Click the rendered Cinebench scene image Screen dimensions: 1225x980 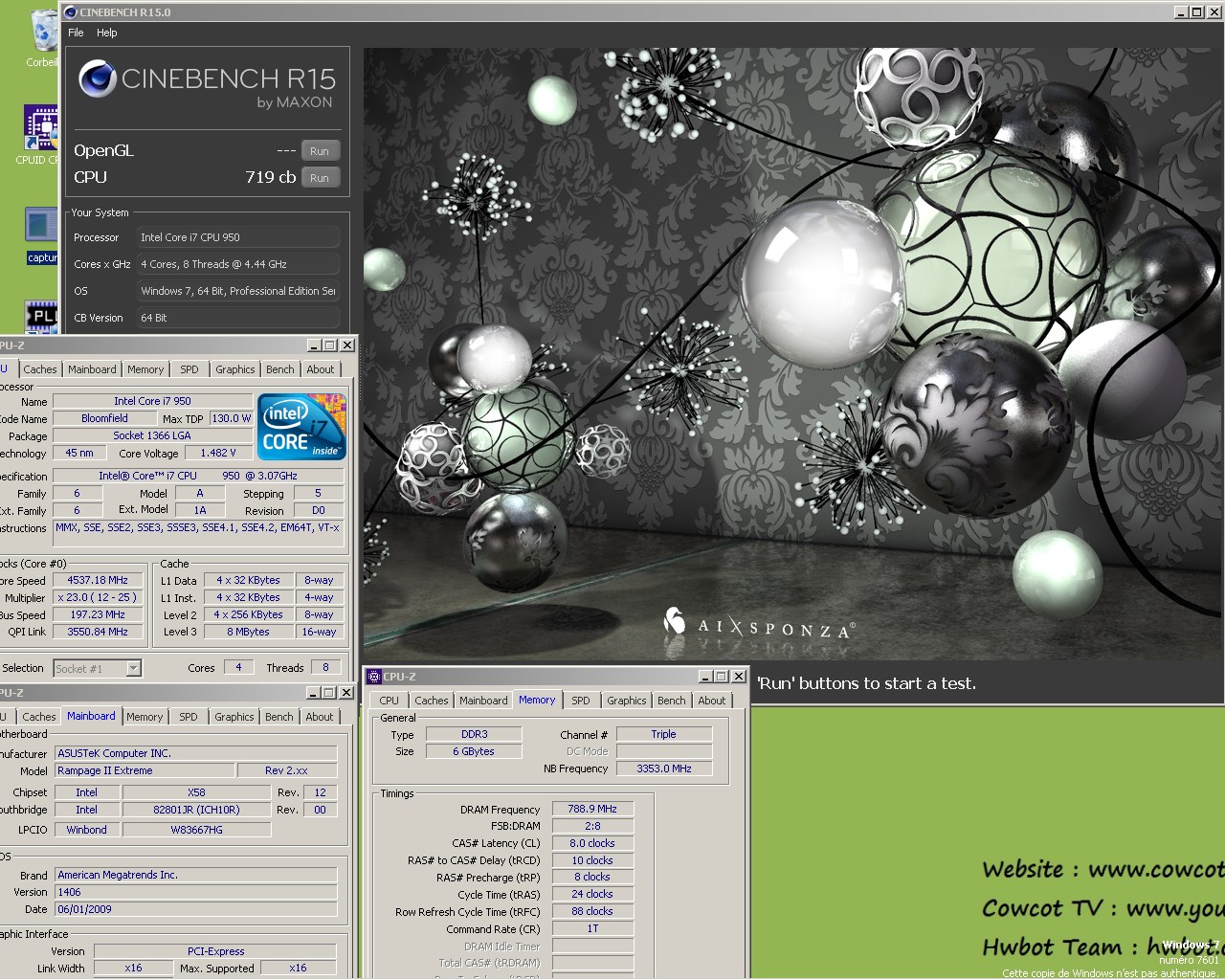coord(793,354)
